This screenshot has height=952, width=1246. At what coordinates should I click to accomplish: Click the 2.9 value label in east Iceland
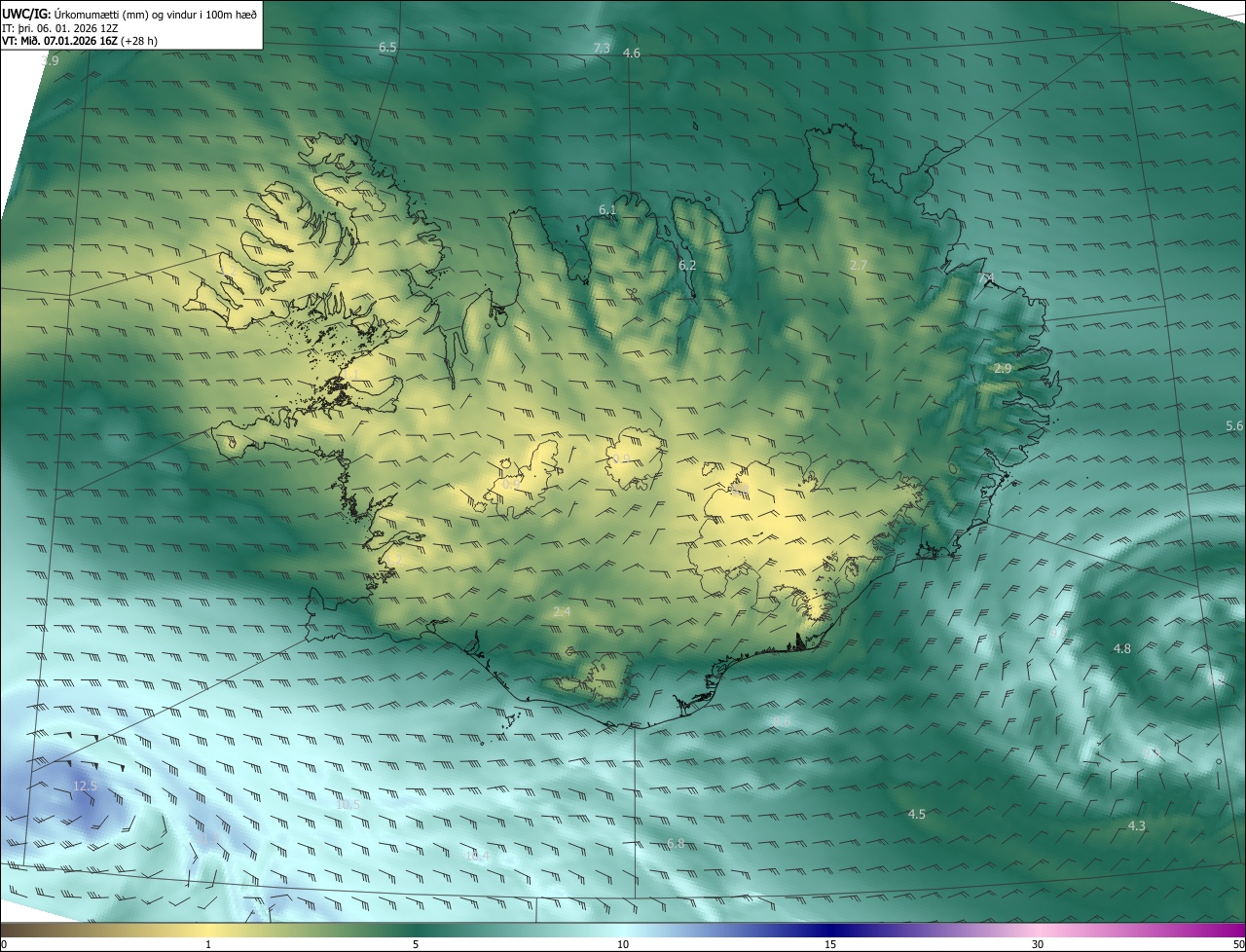(x=1003, y=369)
